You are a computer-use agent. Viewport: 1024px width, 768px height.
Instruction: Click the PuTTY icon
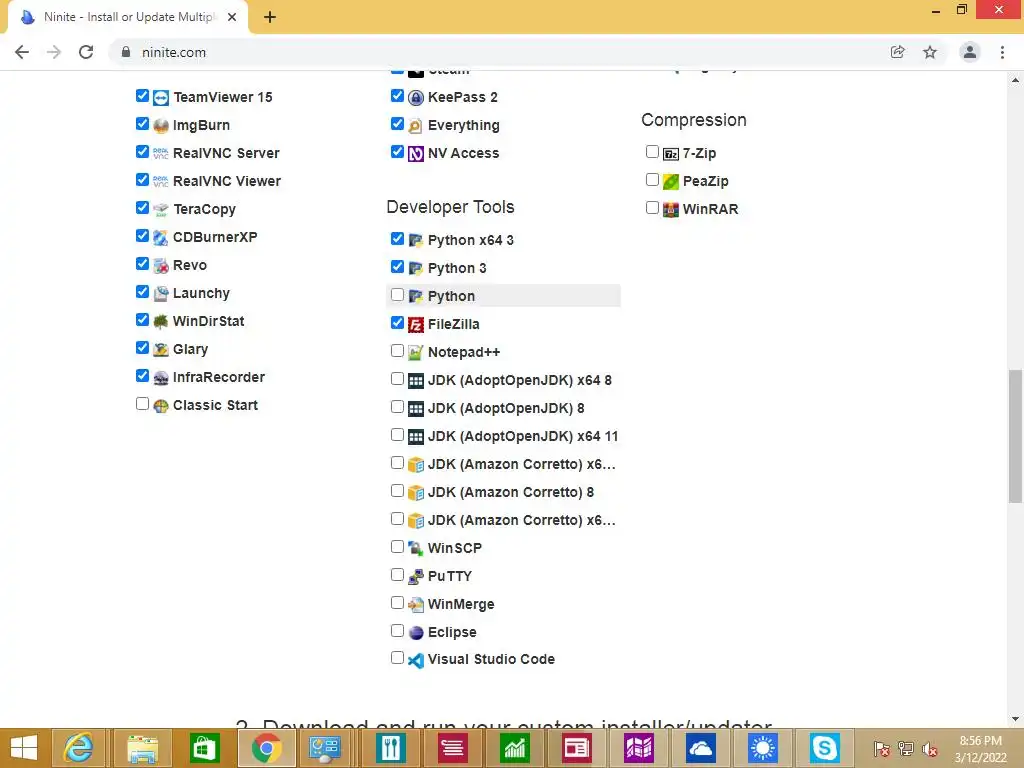click(416, 577)
